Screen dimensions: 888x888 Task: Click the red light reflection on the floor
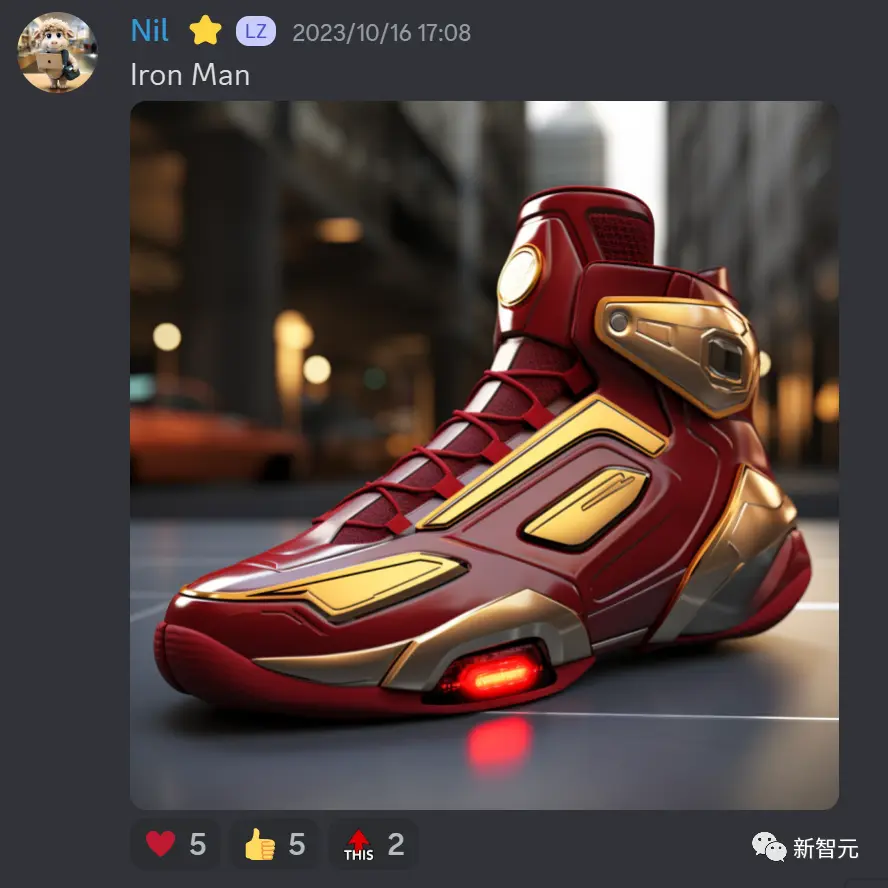(500, 744)
